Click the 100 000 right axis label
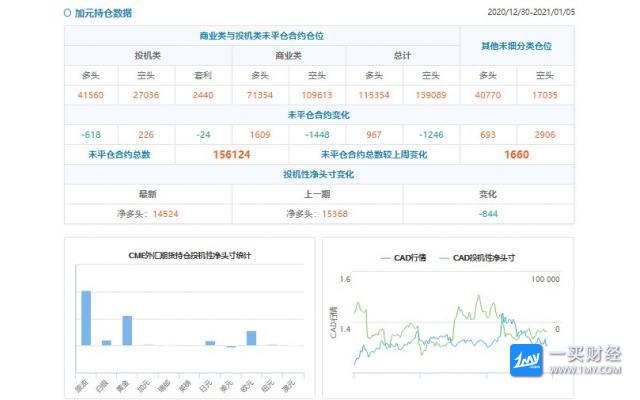The width and height of the screenshot is (640, 400). click(x=545, y=279)
